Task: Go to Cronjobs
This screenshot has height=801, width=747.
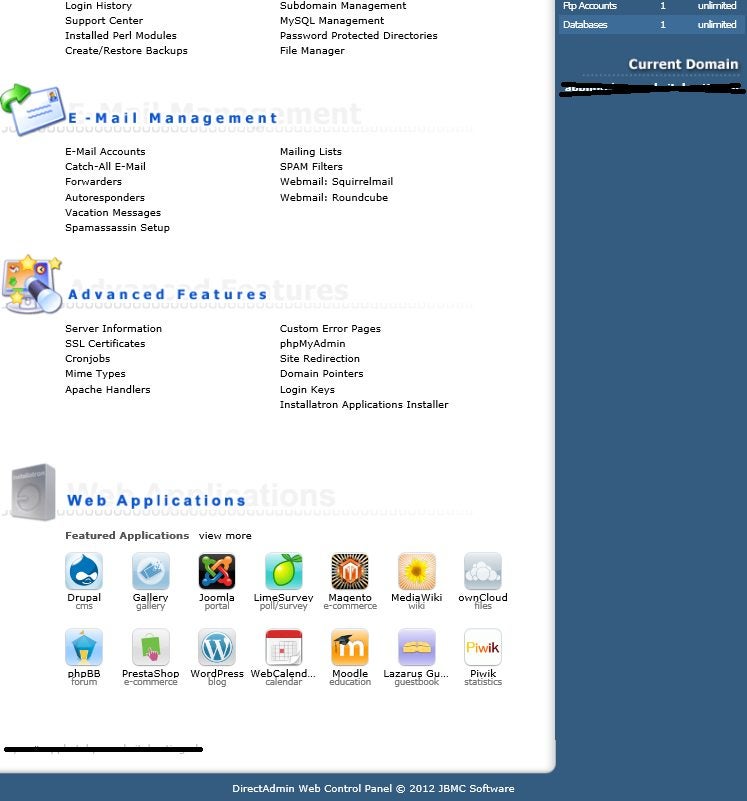Action: tap(87, 359)
